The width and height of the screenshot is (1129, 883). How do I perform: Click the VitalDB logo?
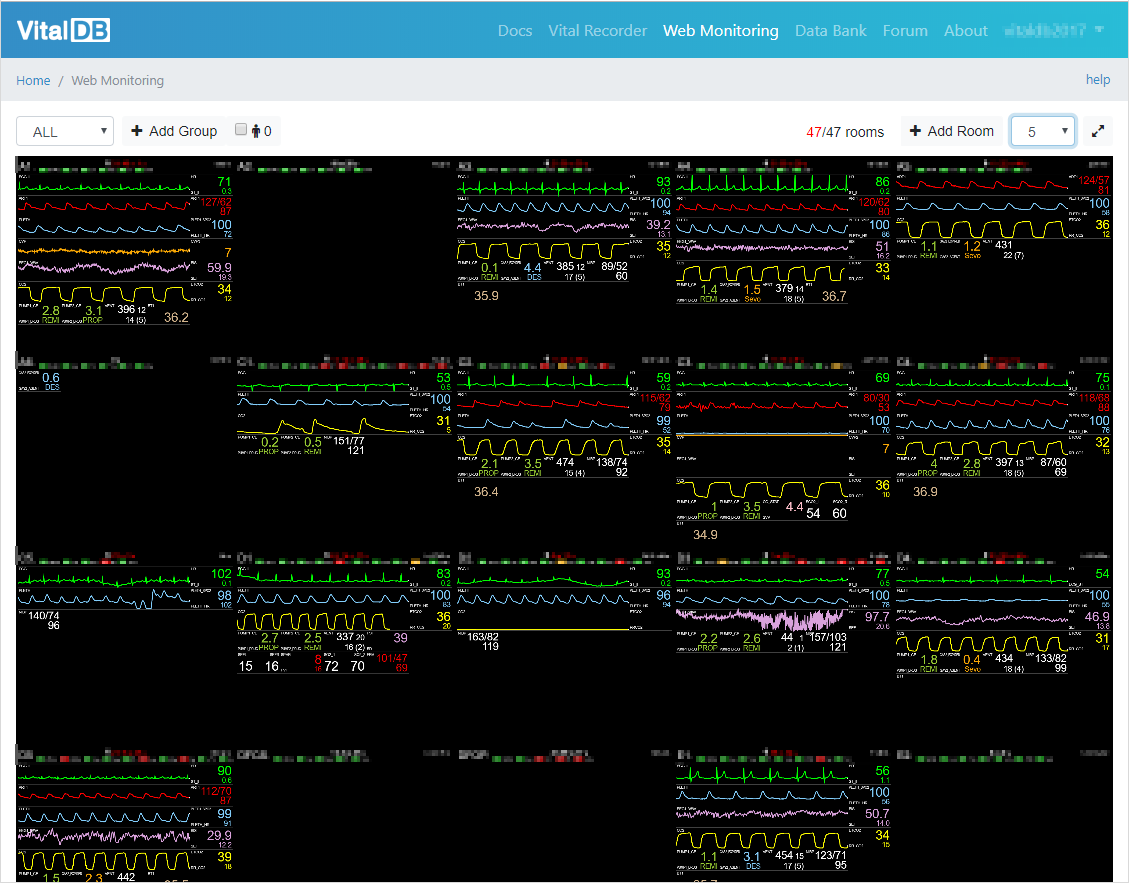[x=63, y=30]
